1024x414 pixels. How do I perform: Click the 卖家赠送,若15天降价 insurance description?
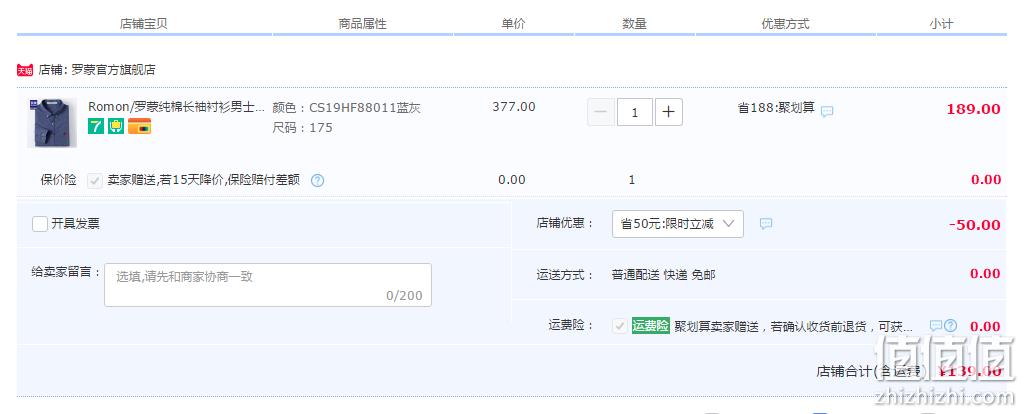pyautogui.click(x=204, y=180)
